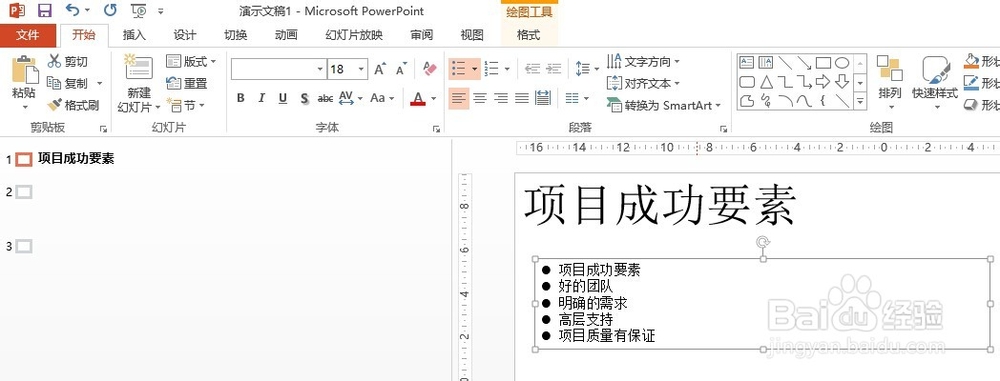
Task: Toggle center text alignment
Action: [480, 98]
